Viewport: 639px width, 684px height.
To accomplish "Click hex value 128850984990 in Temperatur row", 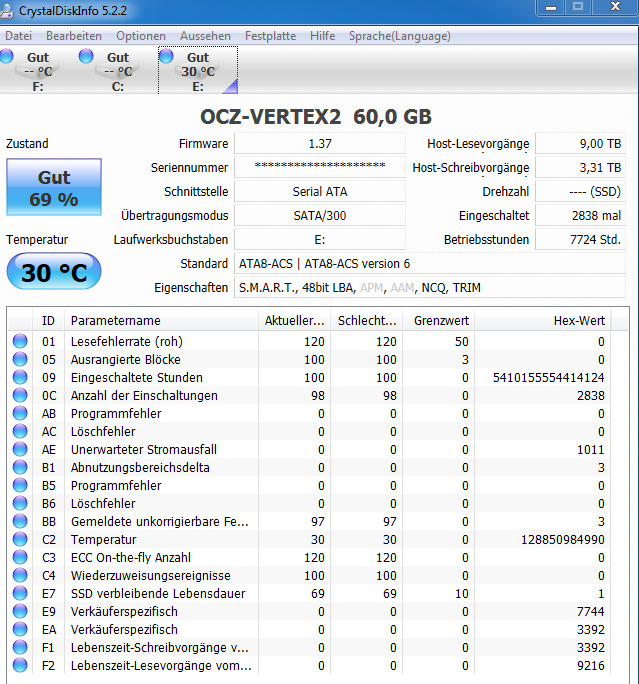I will pyautogui.click(x=563, y=540).
